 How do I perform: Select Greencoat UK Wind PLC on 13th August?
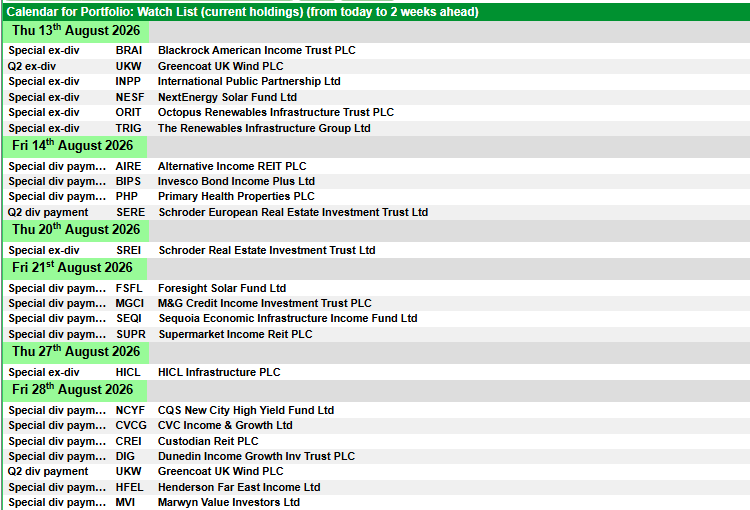[221, 66]
